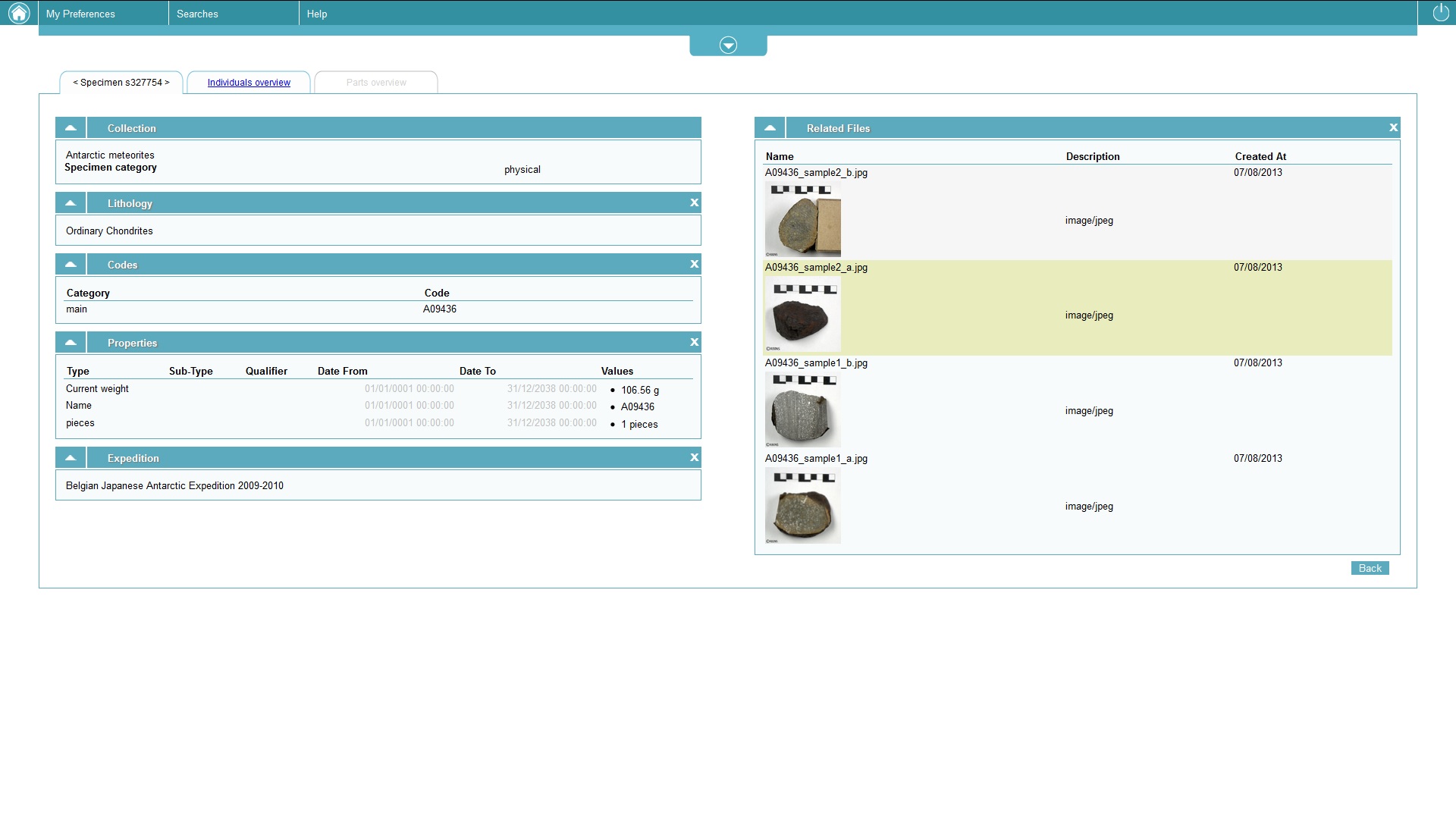This screenshot has height=819, width=1456.
Task: Open A09436_sample1_b.jpg thumbnail image
Action: coord(802,410)
